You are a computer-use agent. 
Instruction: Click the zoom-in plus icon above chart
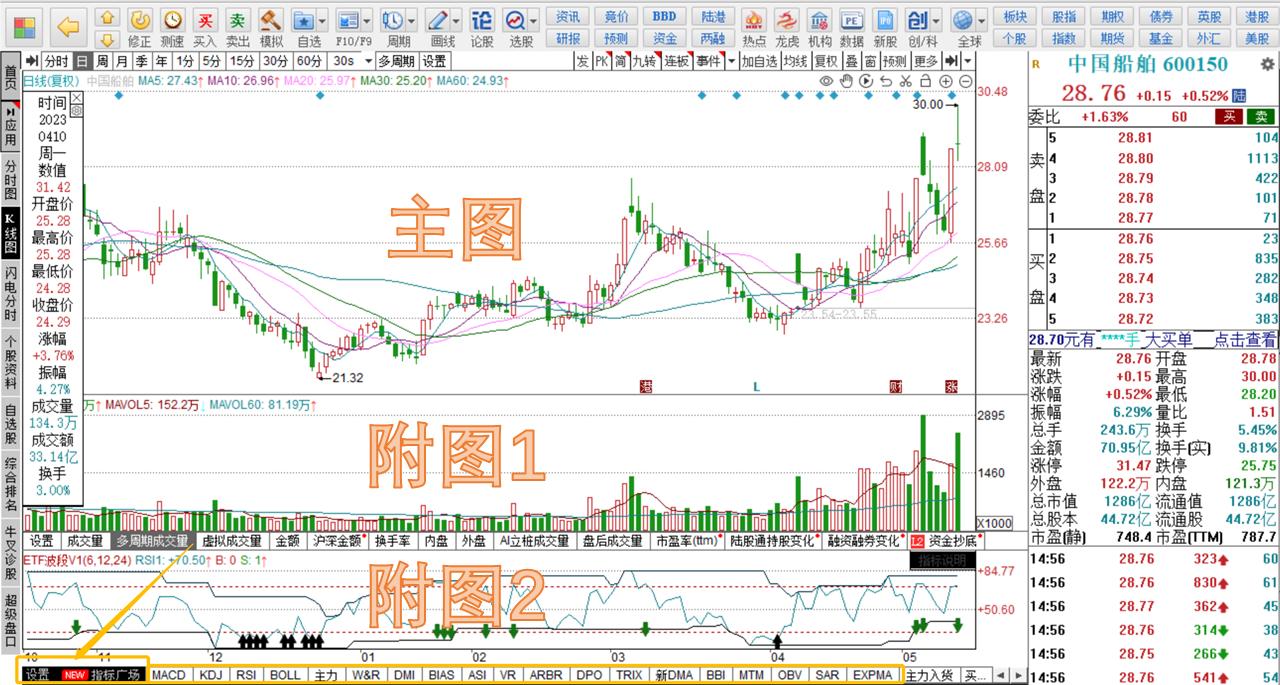pos(946,80)
